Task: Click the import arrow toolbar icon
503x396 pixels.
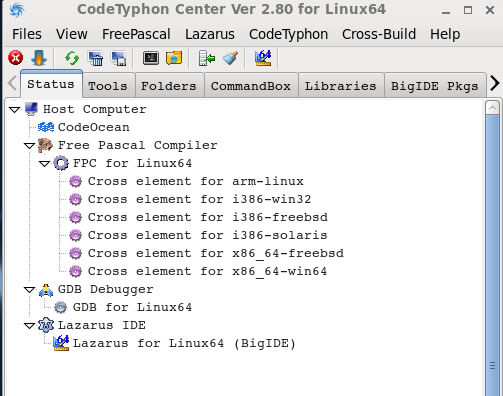Action: point(207,58)
